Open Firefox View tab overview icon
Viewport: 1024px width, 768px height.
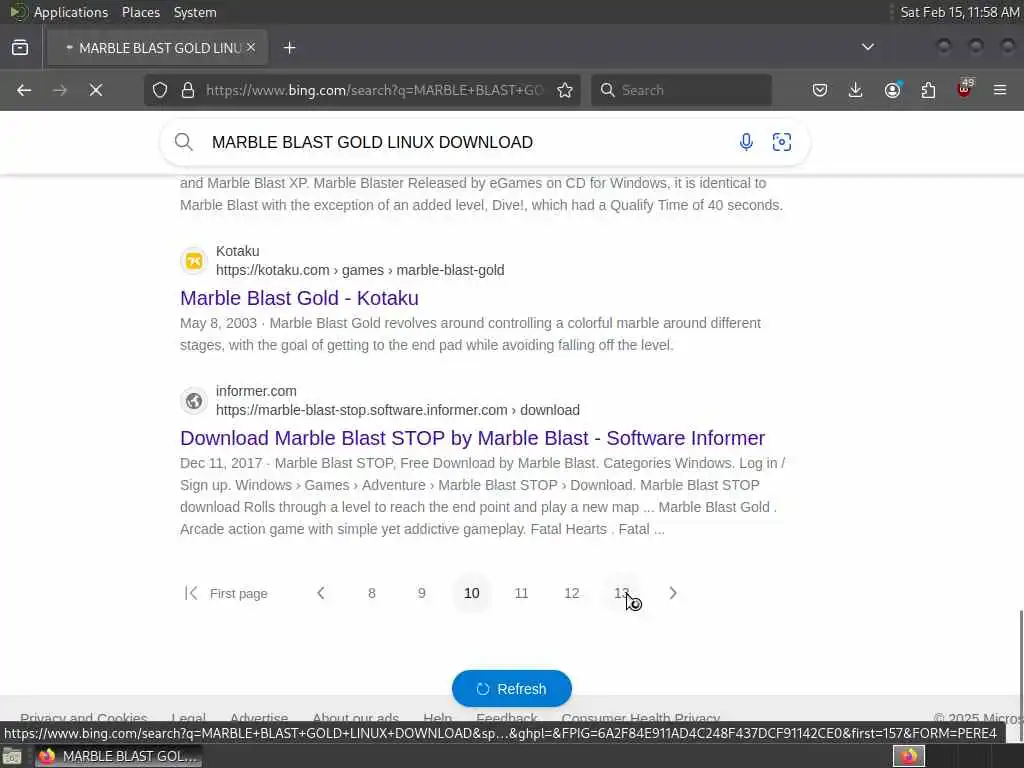point(20,48)
